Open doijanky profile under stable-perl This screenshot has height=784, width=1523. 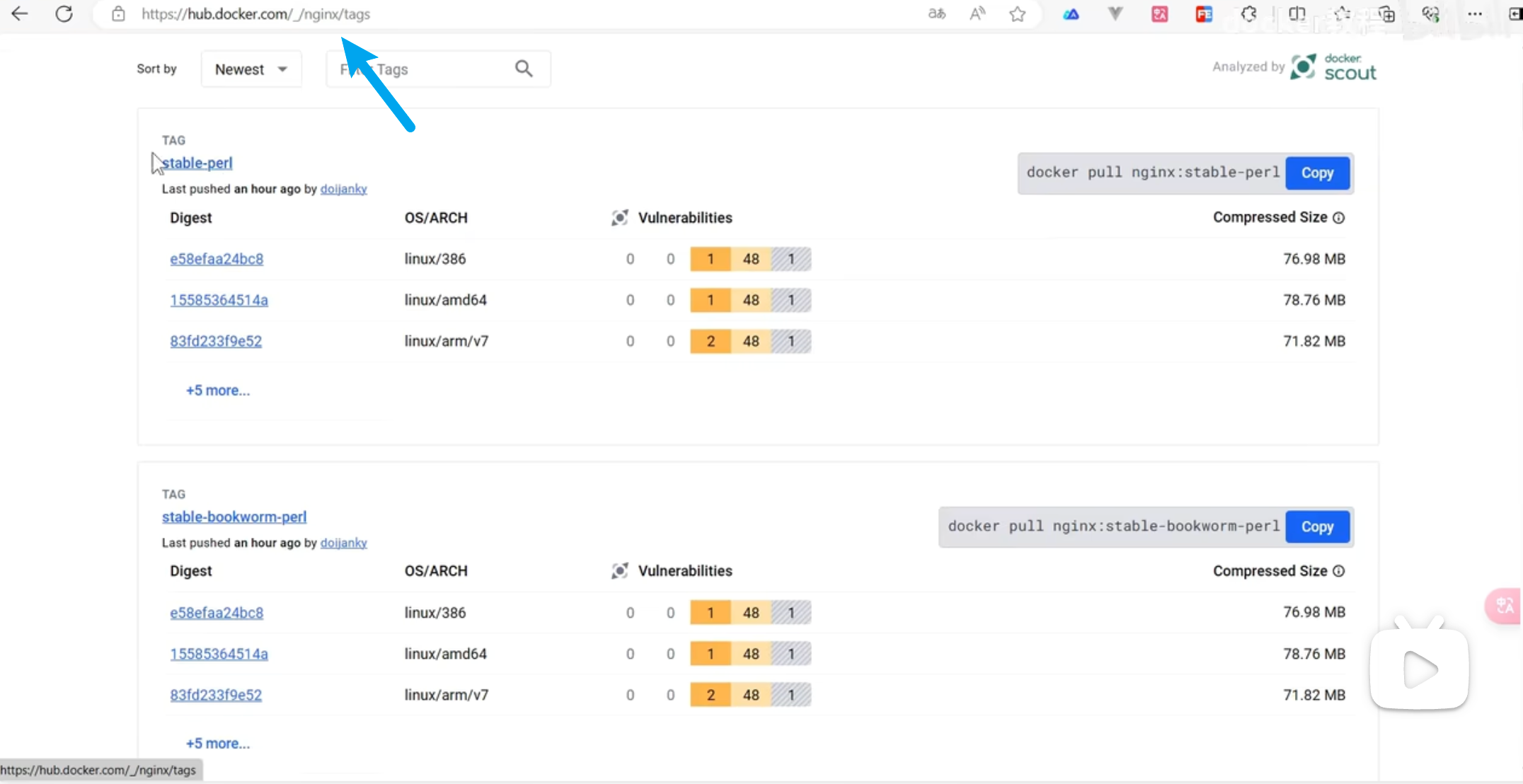(x=344, y=189)
